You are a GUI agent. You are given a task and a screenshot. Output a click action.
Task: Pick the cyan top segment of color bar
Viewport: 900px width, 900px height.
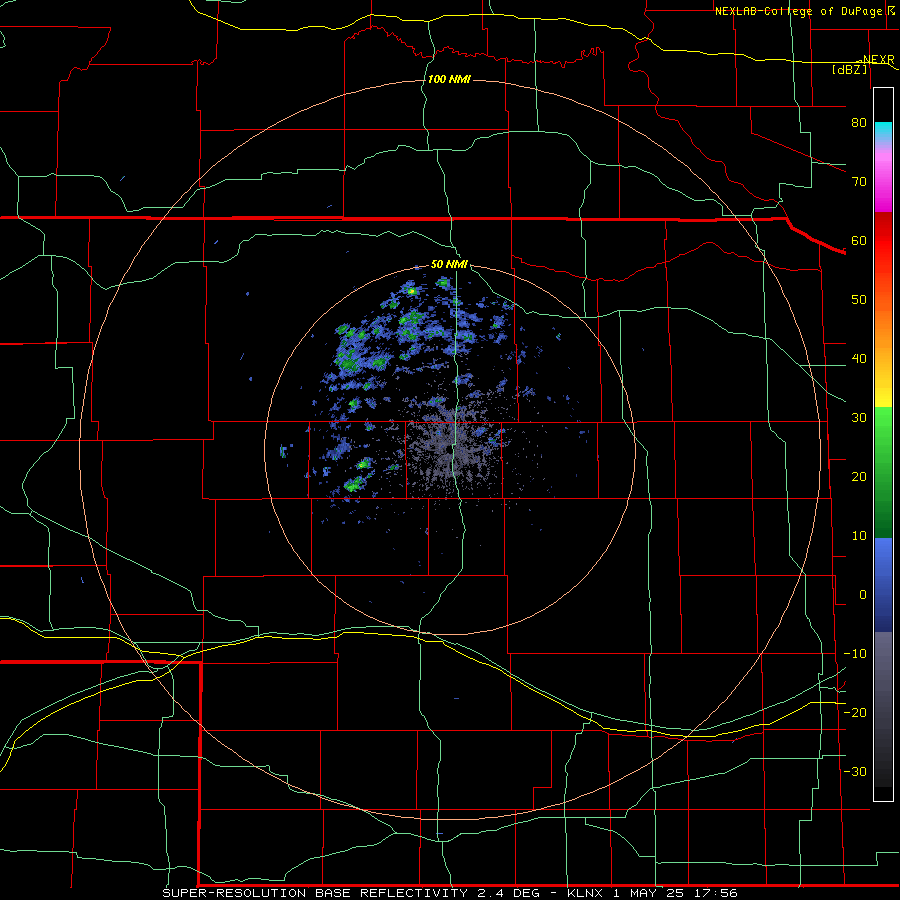[x=883, y=132]
